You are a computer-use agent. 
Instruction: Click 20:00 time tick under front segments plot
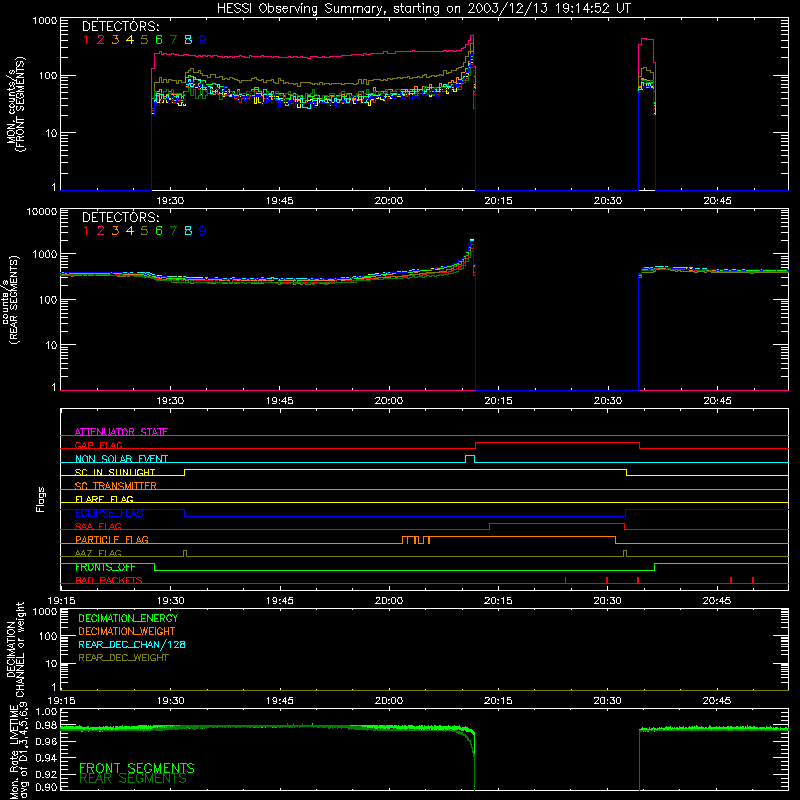coord(389,201)
